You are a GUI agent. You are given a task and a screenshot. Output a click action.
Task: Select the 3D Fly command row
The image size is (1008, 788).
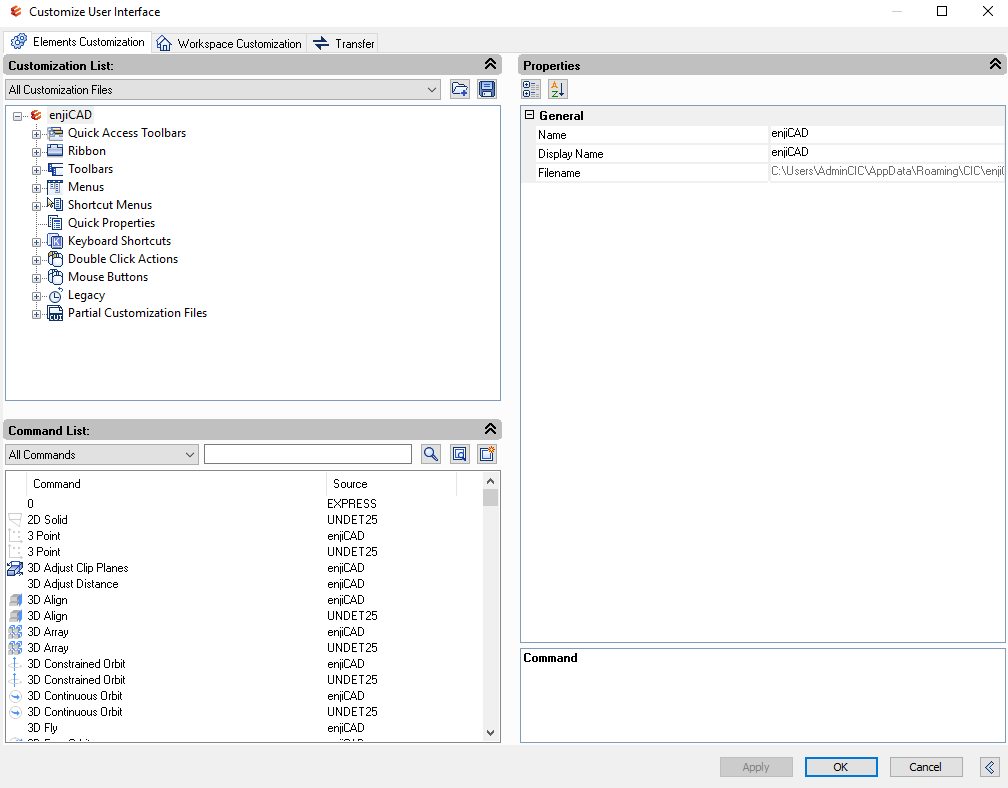point(244,728)
